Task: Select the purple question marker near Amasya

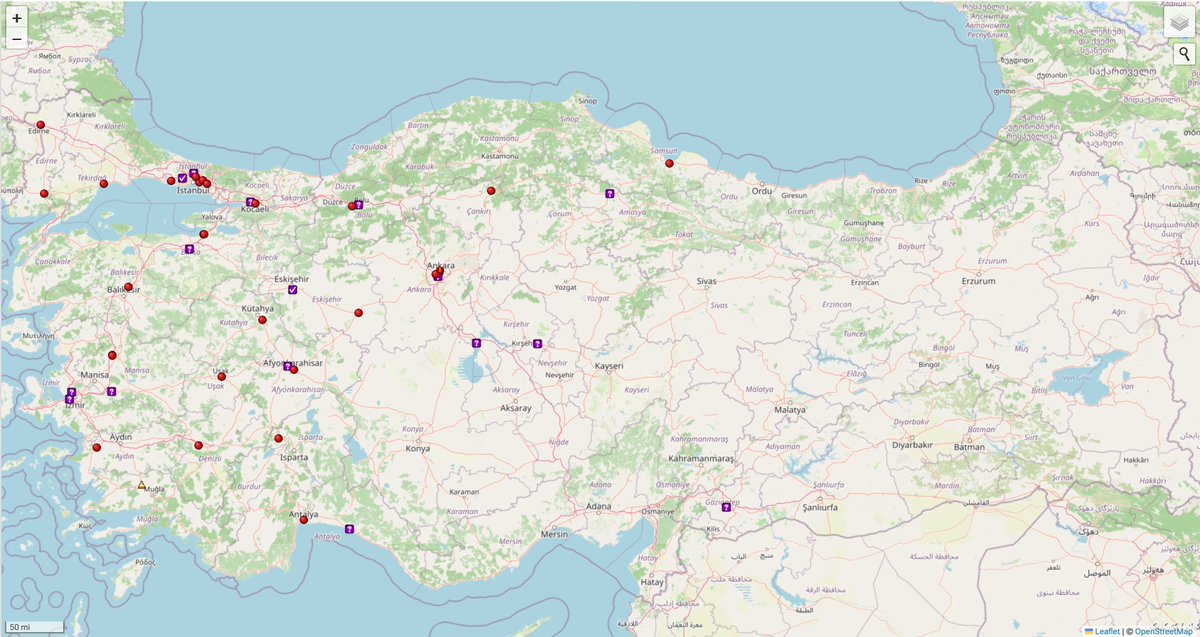Action: [609, 193]
